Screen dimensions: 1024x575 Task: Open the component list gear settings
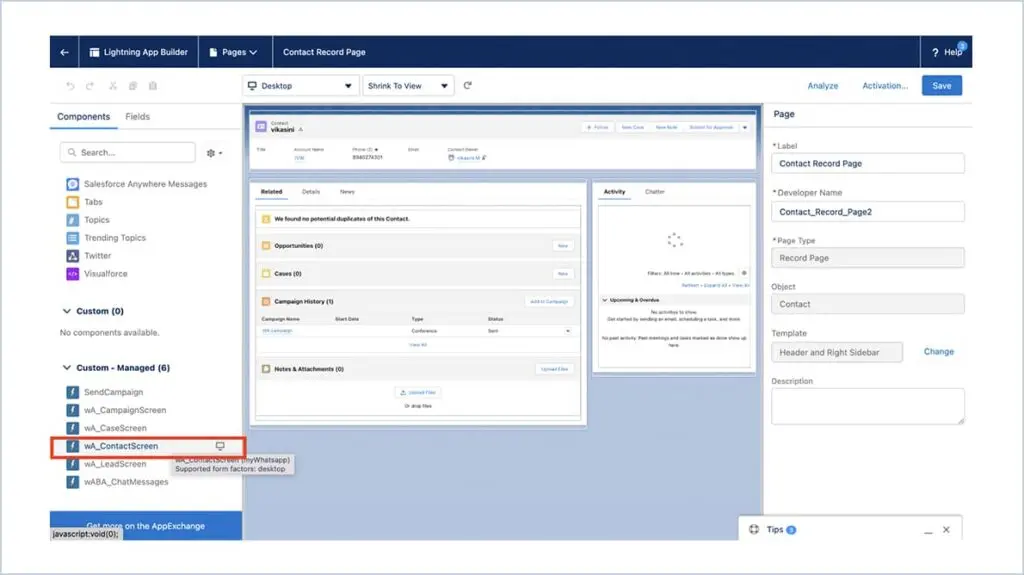tap(214, 153)
